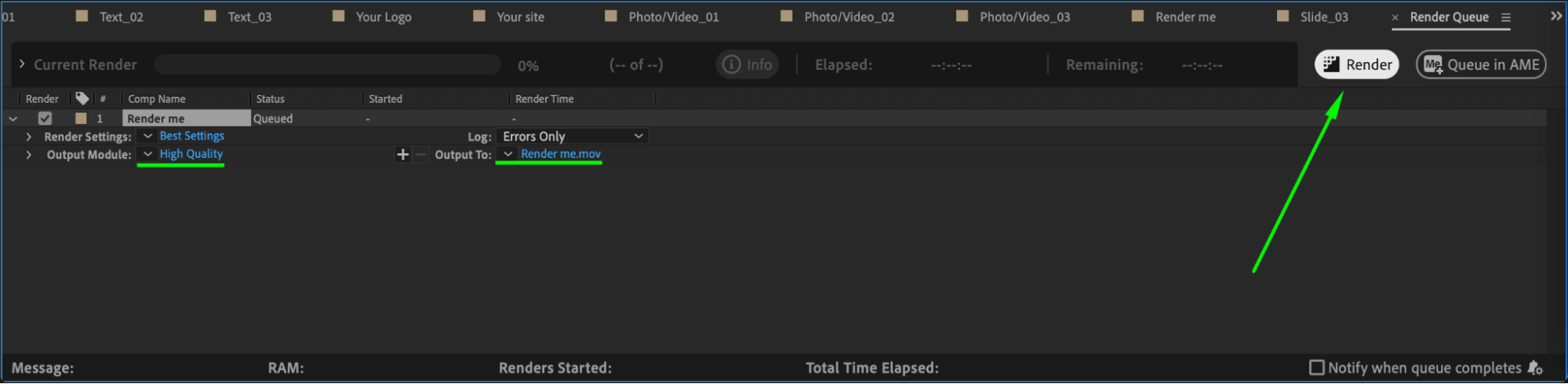The height and width of the screenshot is (384, 1568).
Task: Click the Render me label color swatch
Action: tap(81, 119)
